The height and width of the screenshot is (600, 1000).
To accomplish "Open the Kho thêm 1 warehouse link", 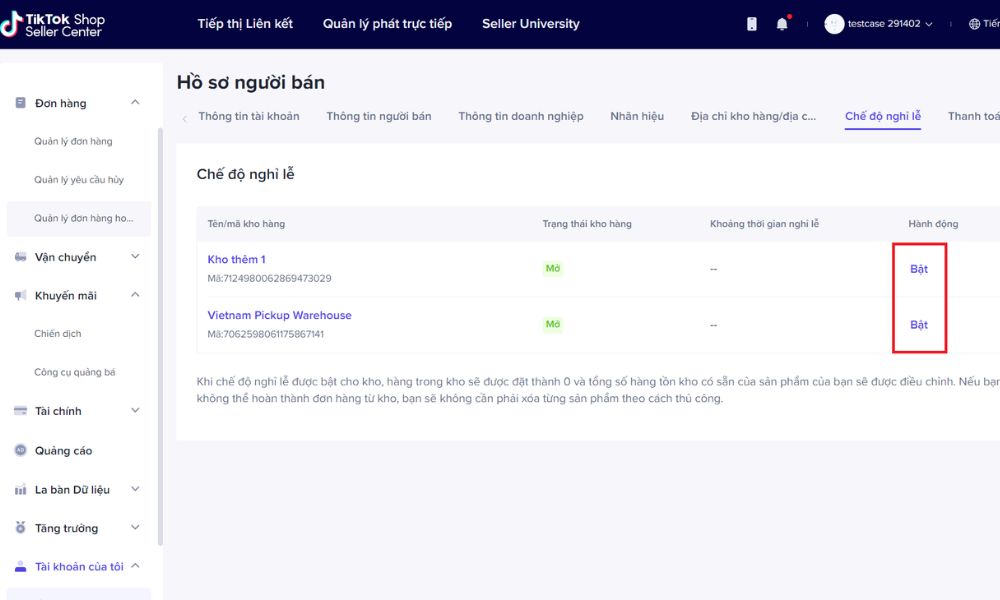I will coord(237,260).
